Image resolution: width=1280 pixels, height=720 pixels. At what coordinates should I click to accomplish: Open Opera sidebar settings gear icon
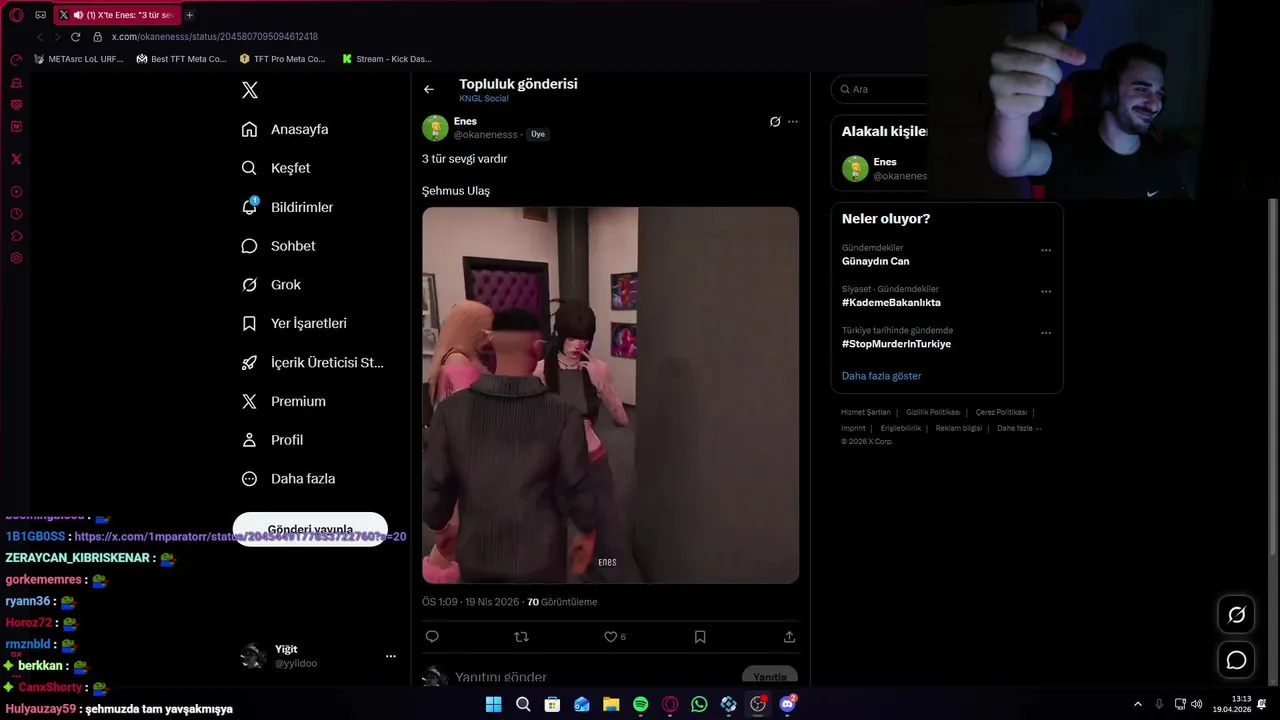point(16,258)
